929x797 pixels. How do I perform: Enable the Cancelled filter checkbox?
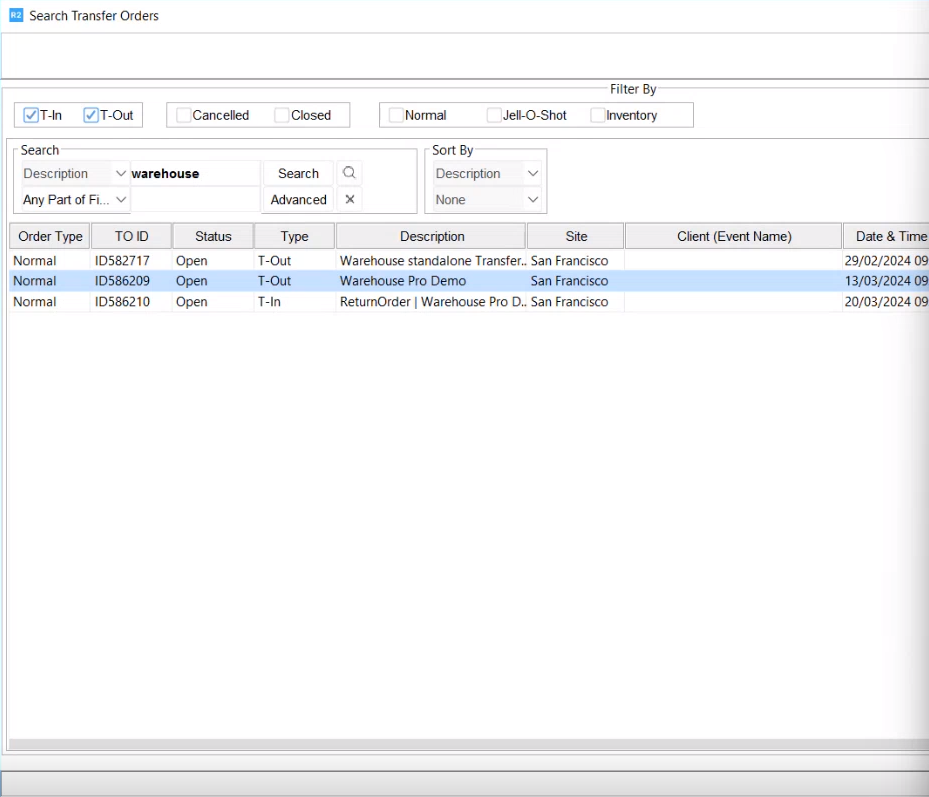[183, 115]
